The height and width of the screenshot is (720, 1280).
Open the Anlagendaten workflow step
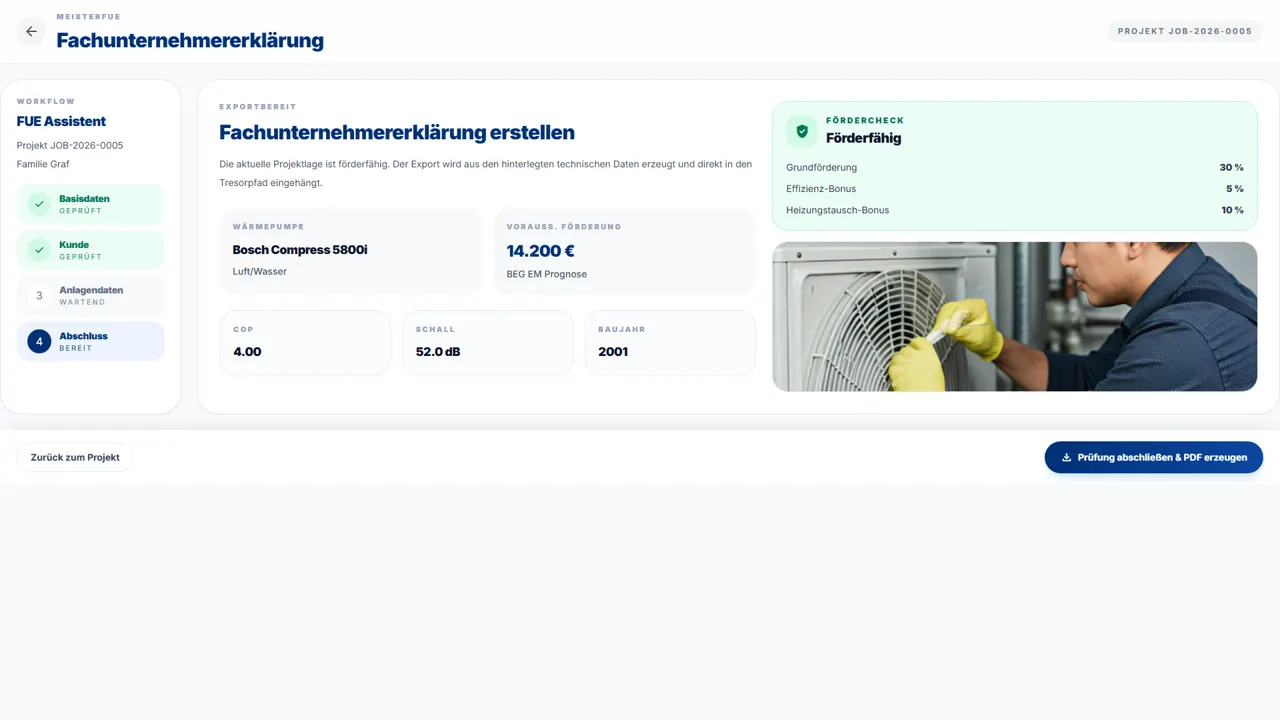pyautogui.click(x=90, y=296)
